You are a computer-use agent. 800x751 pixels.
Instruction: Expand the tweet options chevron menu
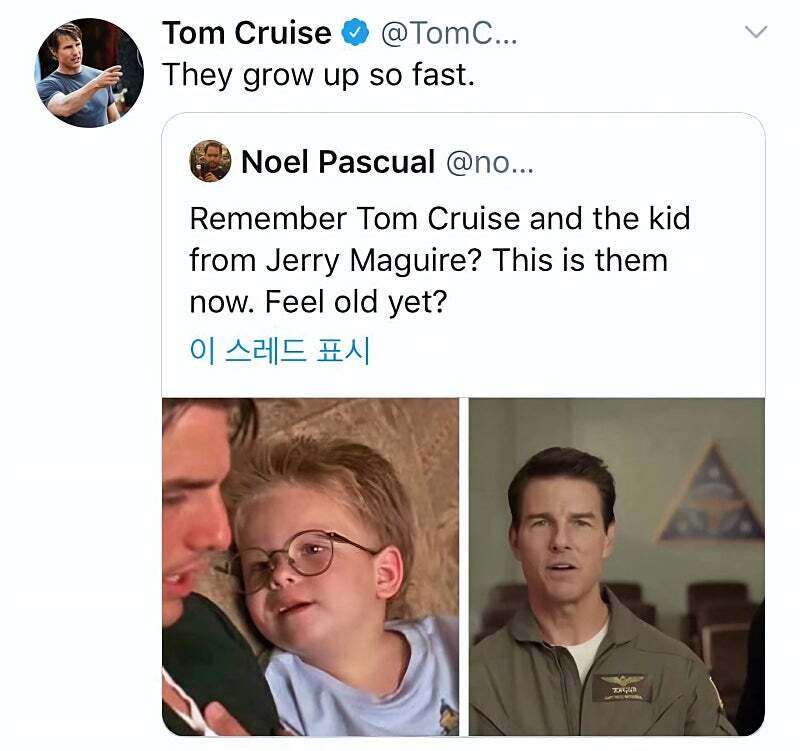(756, 32)
